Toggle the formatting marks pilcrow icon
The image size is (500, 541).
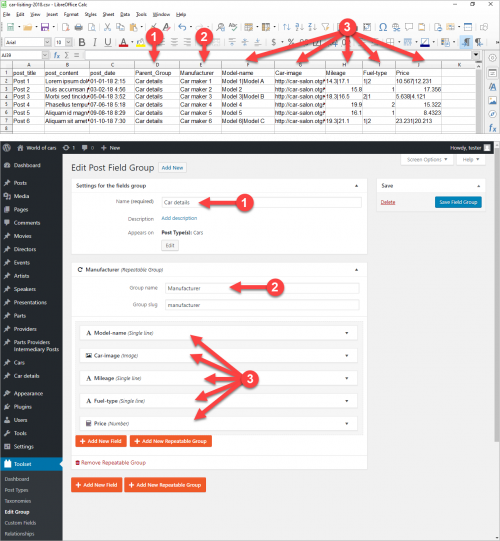pos(479,42)
